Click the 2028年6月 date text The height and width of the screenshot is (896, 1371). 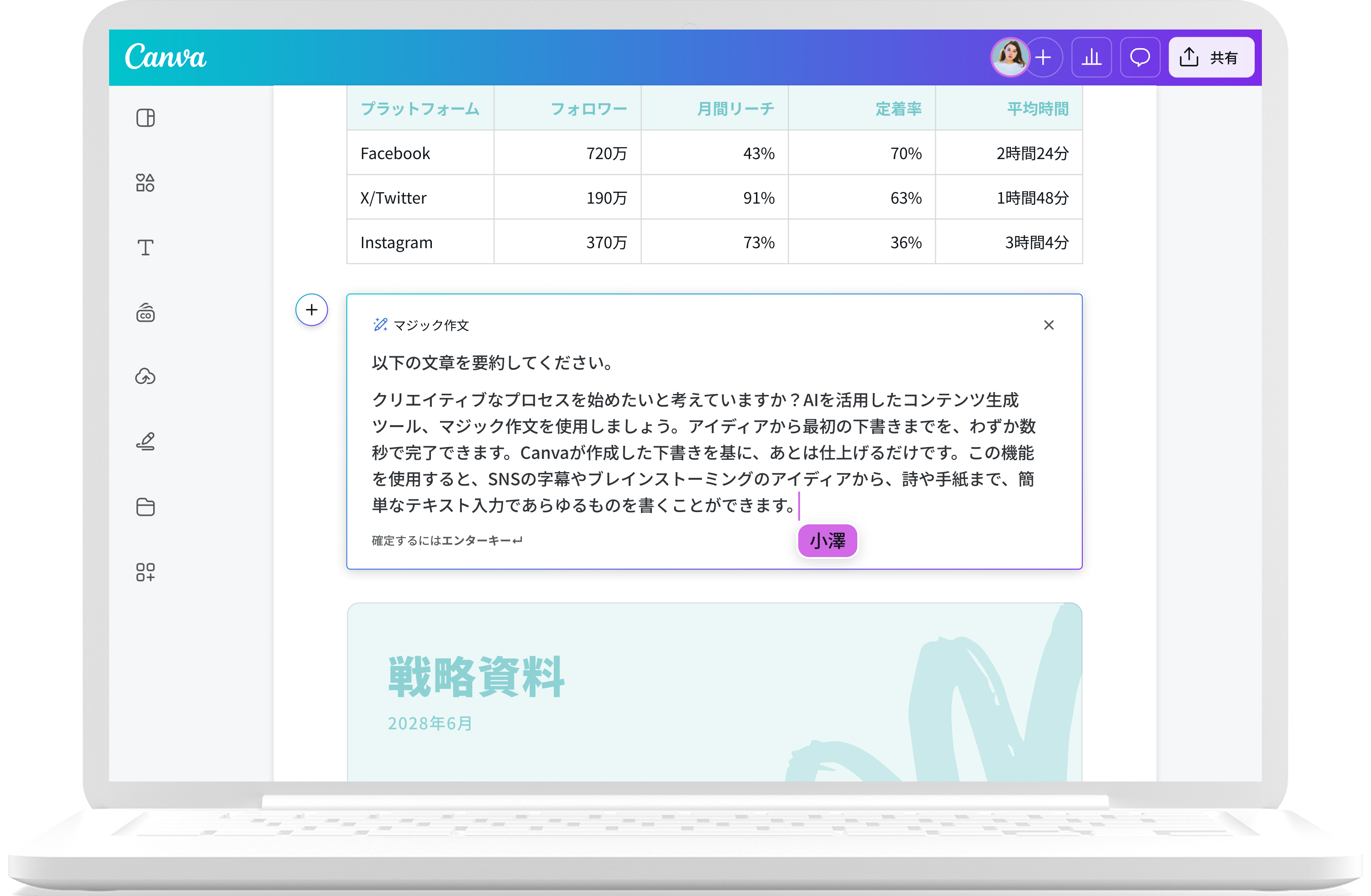coord(430,723)
